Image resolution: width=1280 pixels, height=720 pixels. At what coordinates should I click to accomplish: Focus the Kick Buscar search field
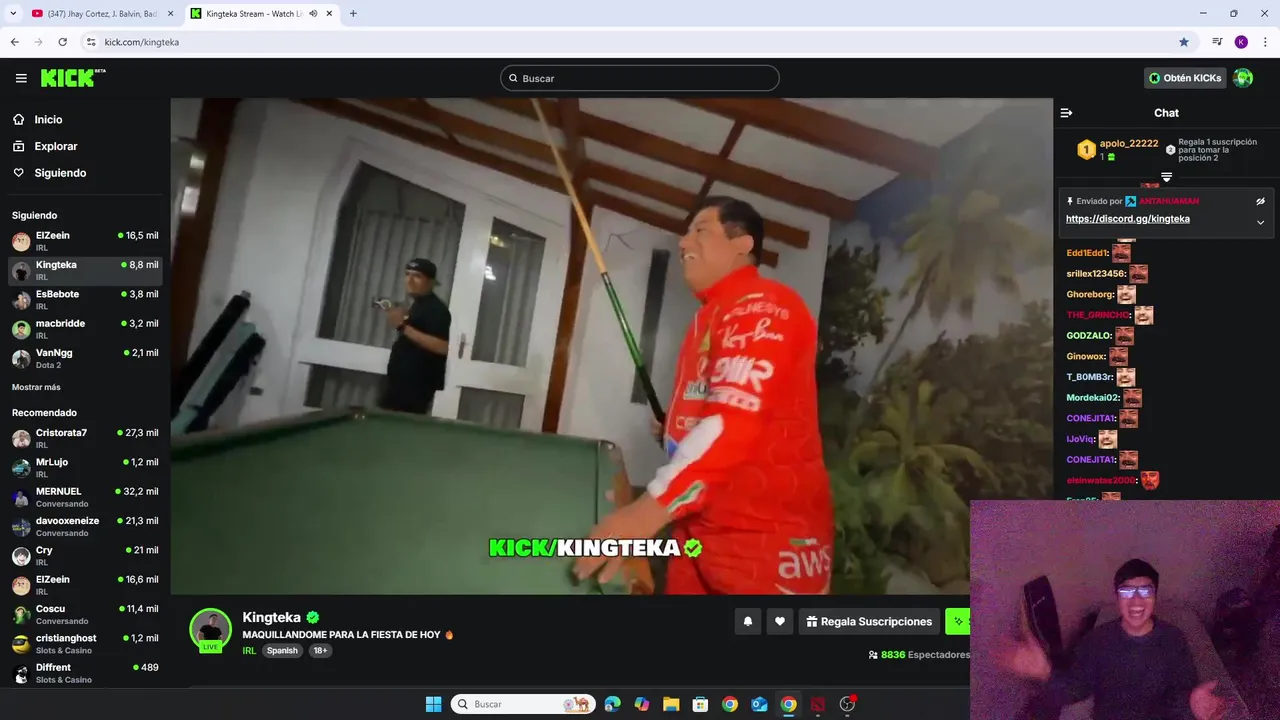tap(640, 78)
